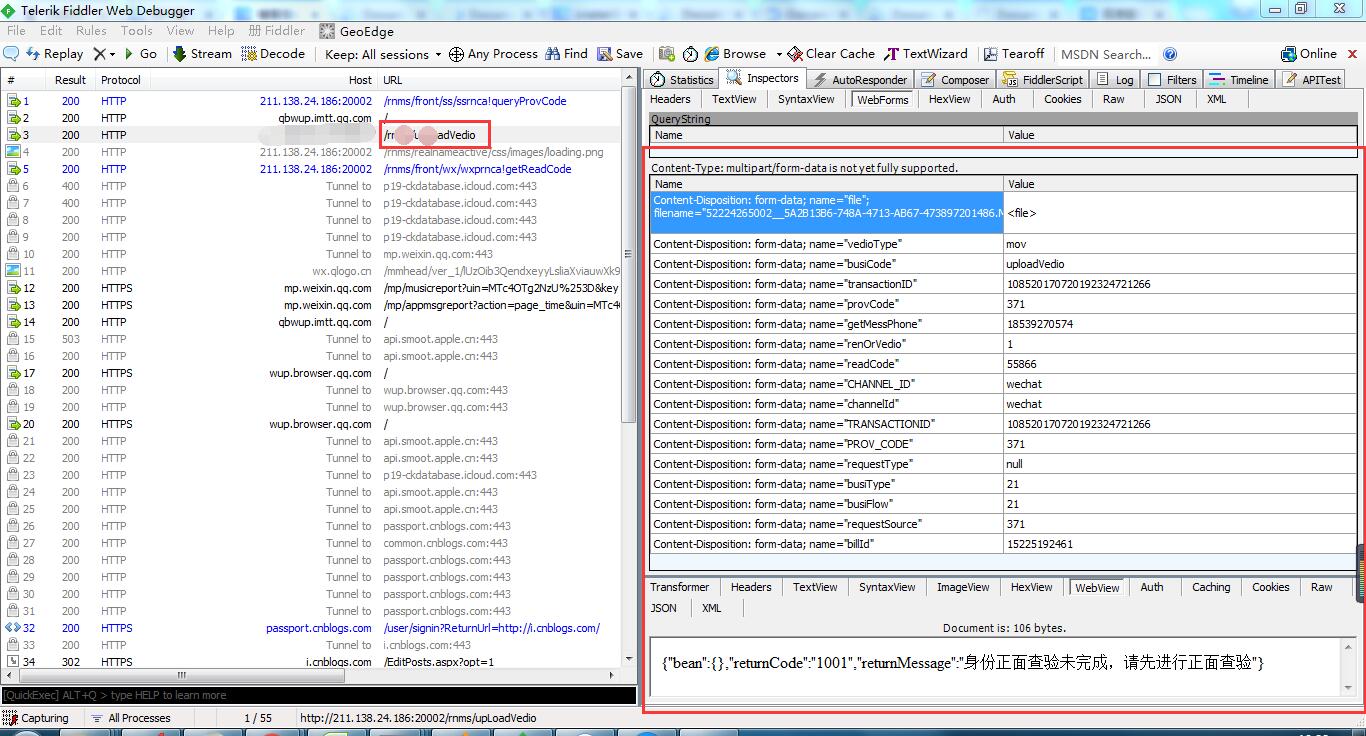Click the Online status indicator

pos(1309,54)
